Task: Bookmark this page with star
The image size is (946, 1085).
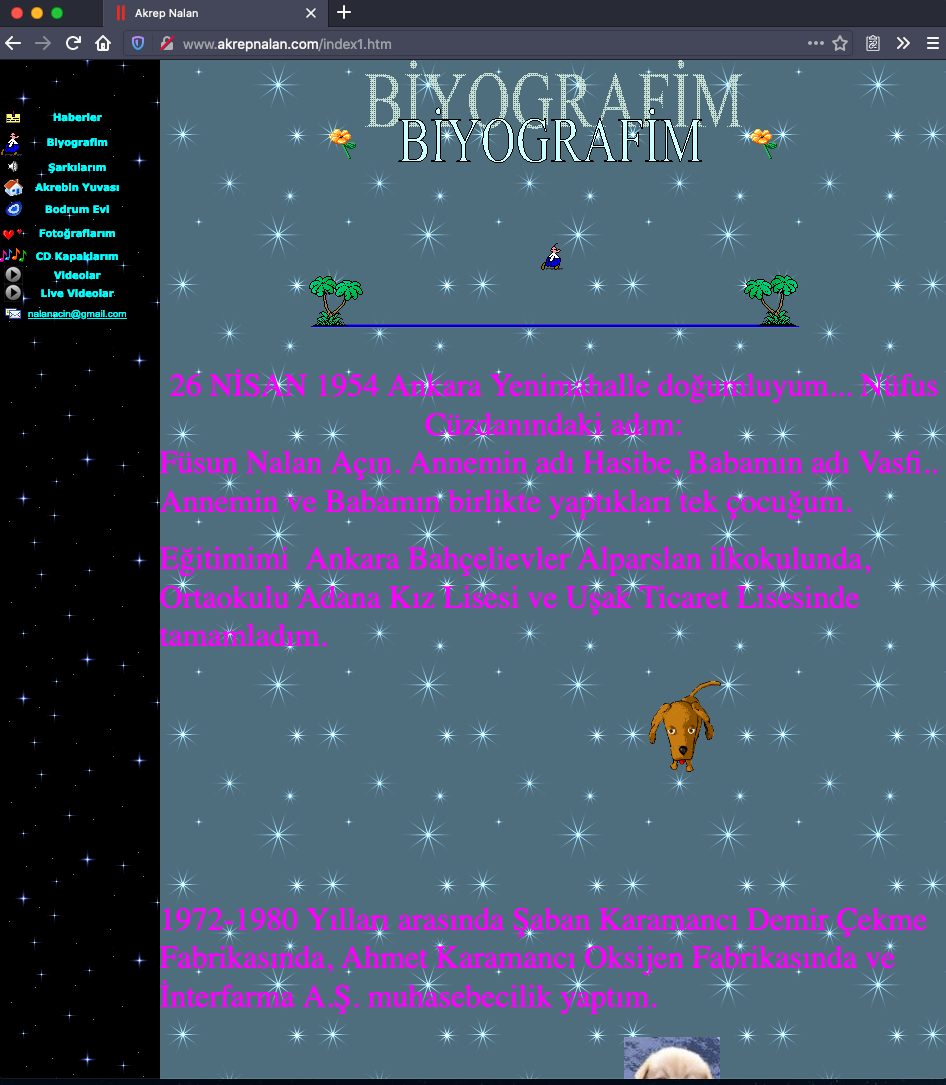Action: click(840, 44)
